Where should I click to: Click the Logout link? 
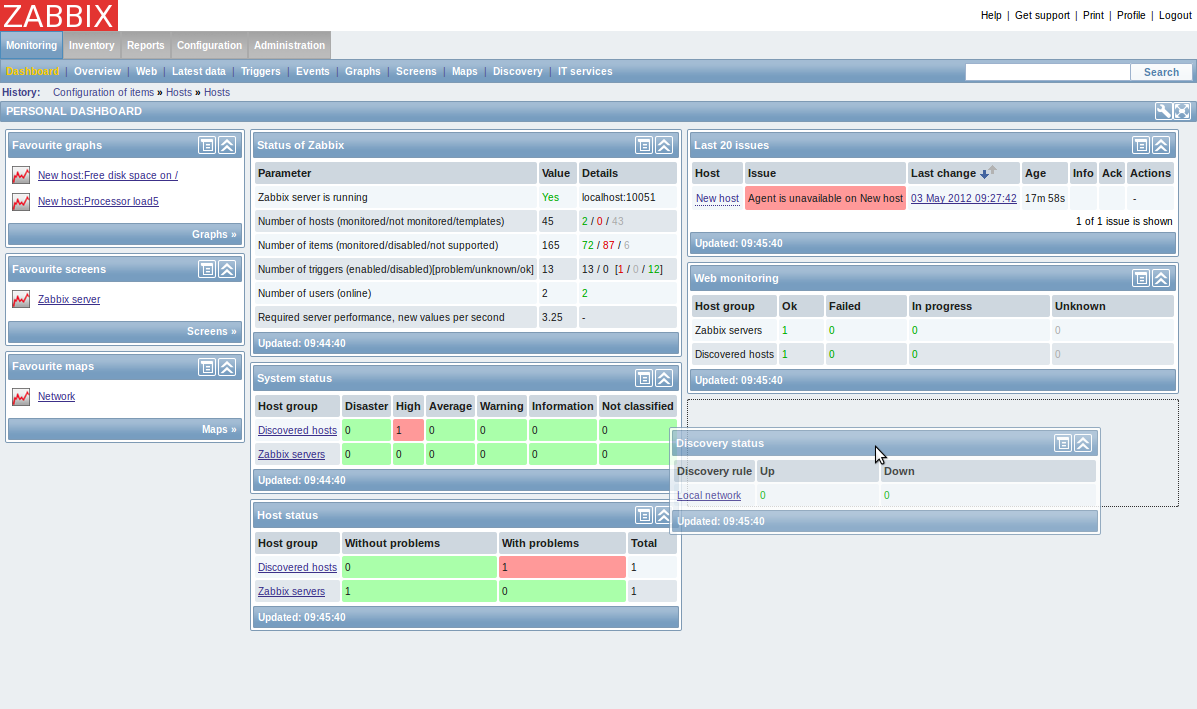pos(1175,15)
